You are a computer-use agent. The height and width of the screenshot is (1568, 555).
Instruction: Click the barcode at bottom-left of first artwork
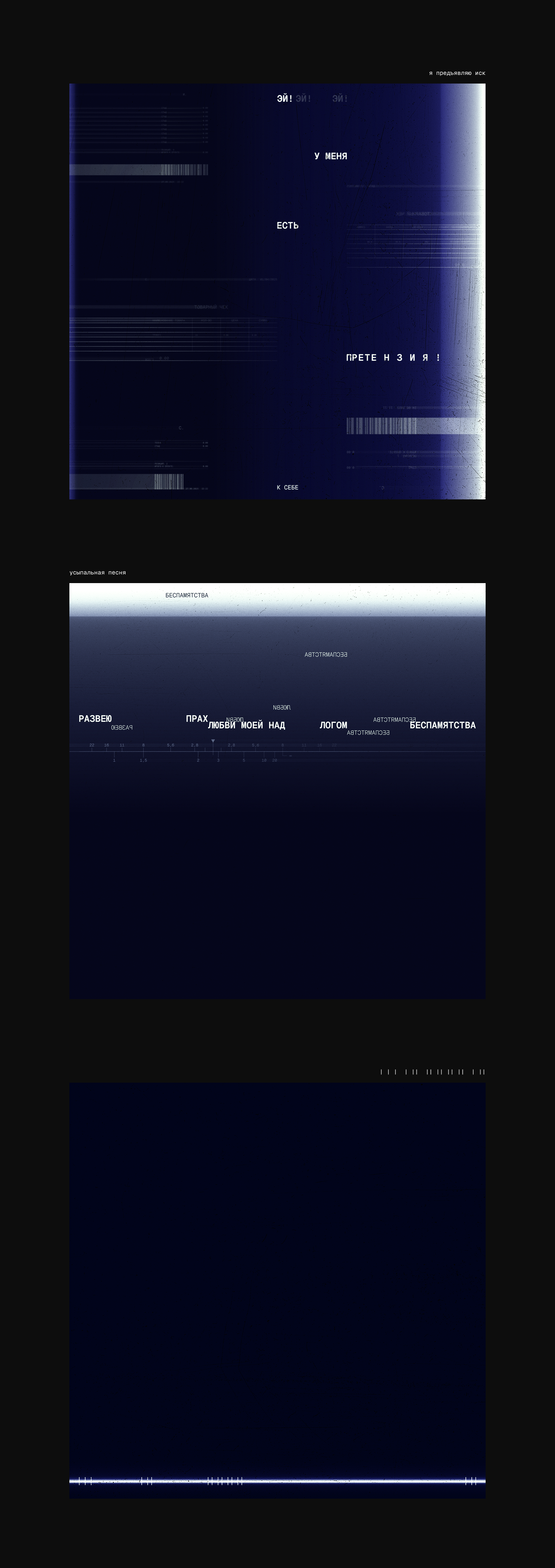pyautogui.click(x=169, y=482)
